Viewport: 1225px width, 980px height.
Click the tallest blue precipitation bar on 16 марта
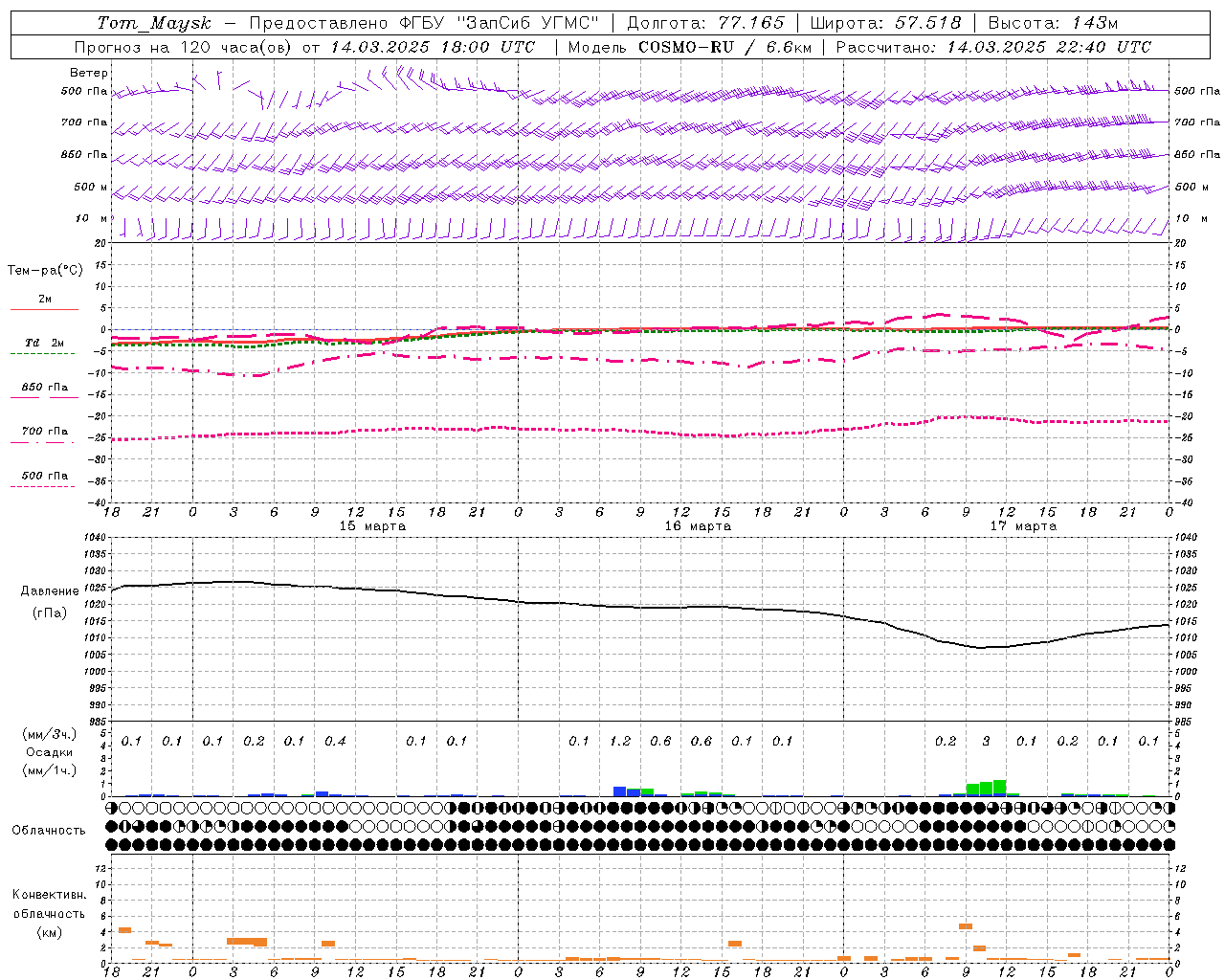[x=619, y=791]
